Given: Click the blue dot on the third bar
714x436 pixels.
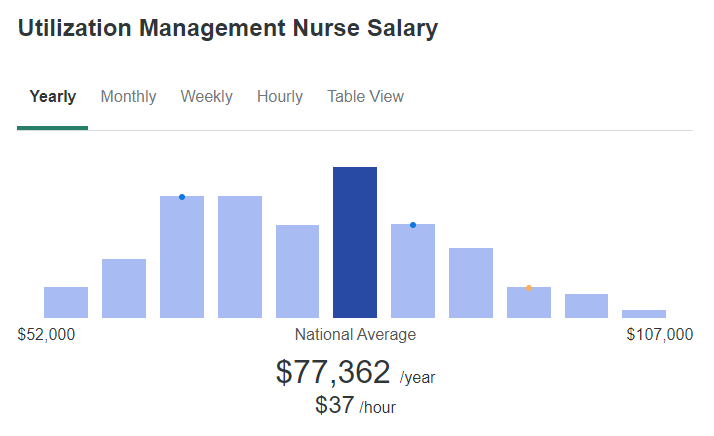Looking at the screenshot, I should (182, 197).
